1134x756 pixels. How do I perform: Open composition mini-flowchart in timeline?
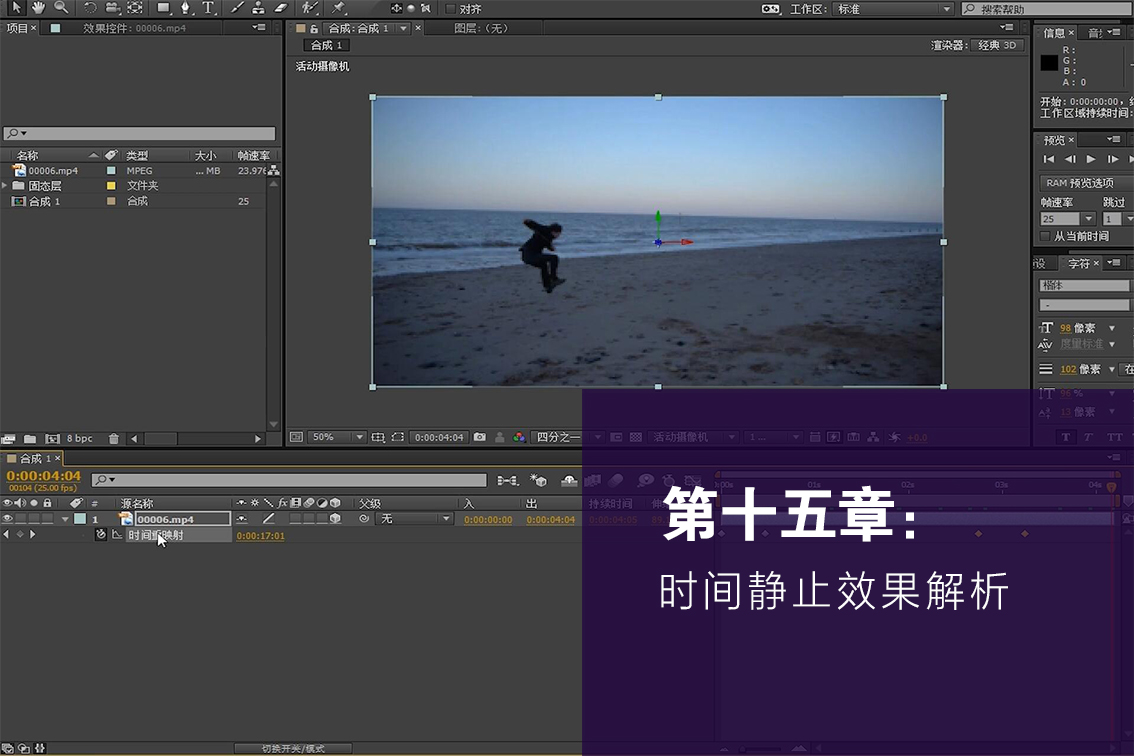coord(508,480)
